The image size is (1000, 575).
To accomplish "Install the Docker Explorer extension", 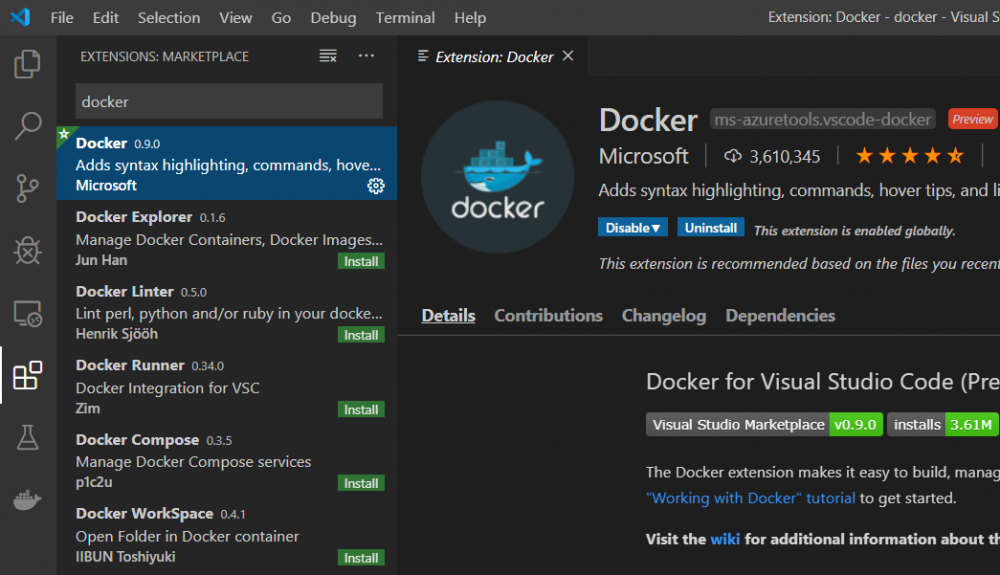I will click(x=361, y=261).
